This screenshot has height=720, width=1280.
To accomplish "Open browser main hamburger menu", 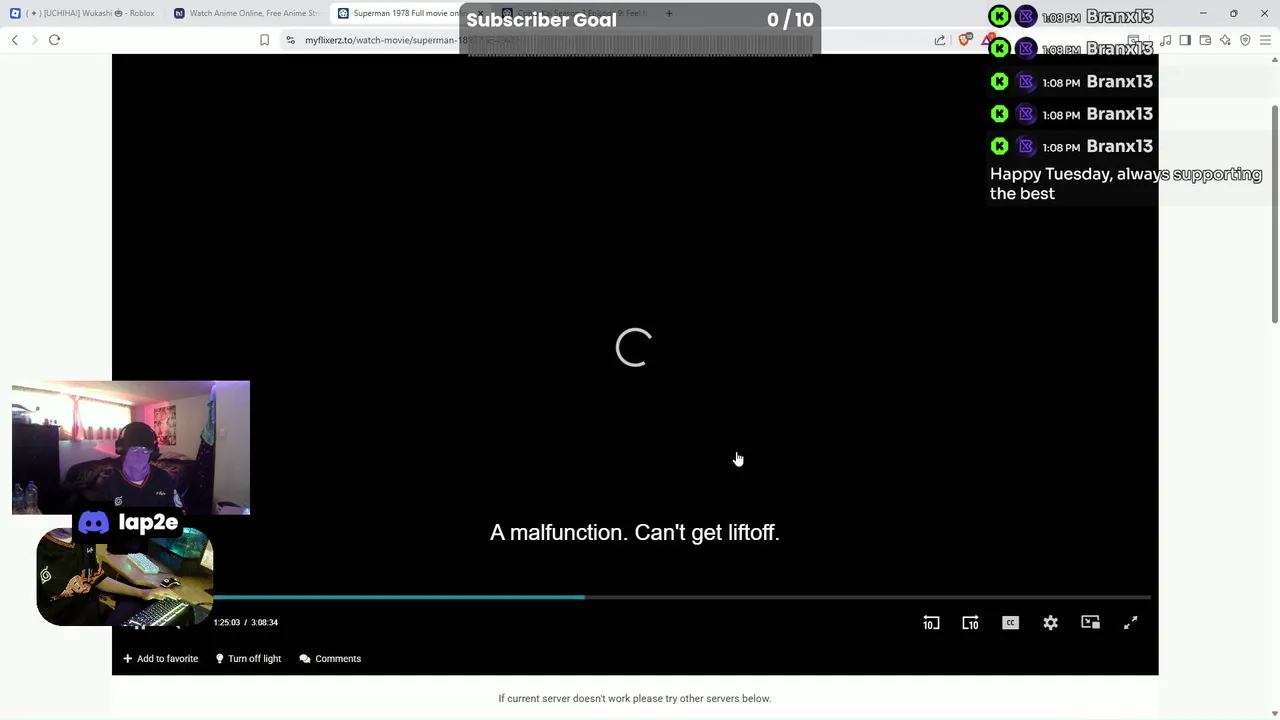I will click(1265, 40).
